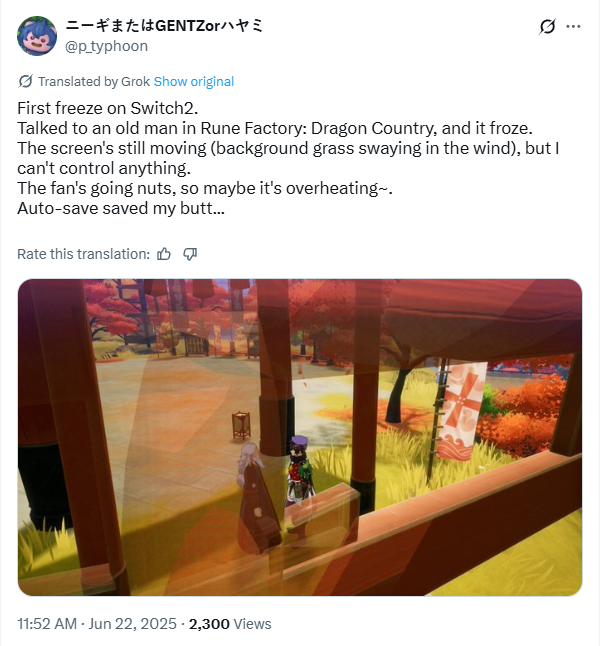Show original untranslated post text
The image size is (603, 646).
(194, 82)
